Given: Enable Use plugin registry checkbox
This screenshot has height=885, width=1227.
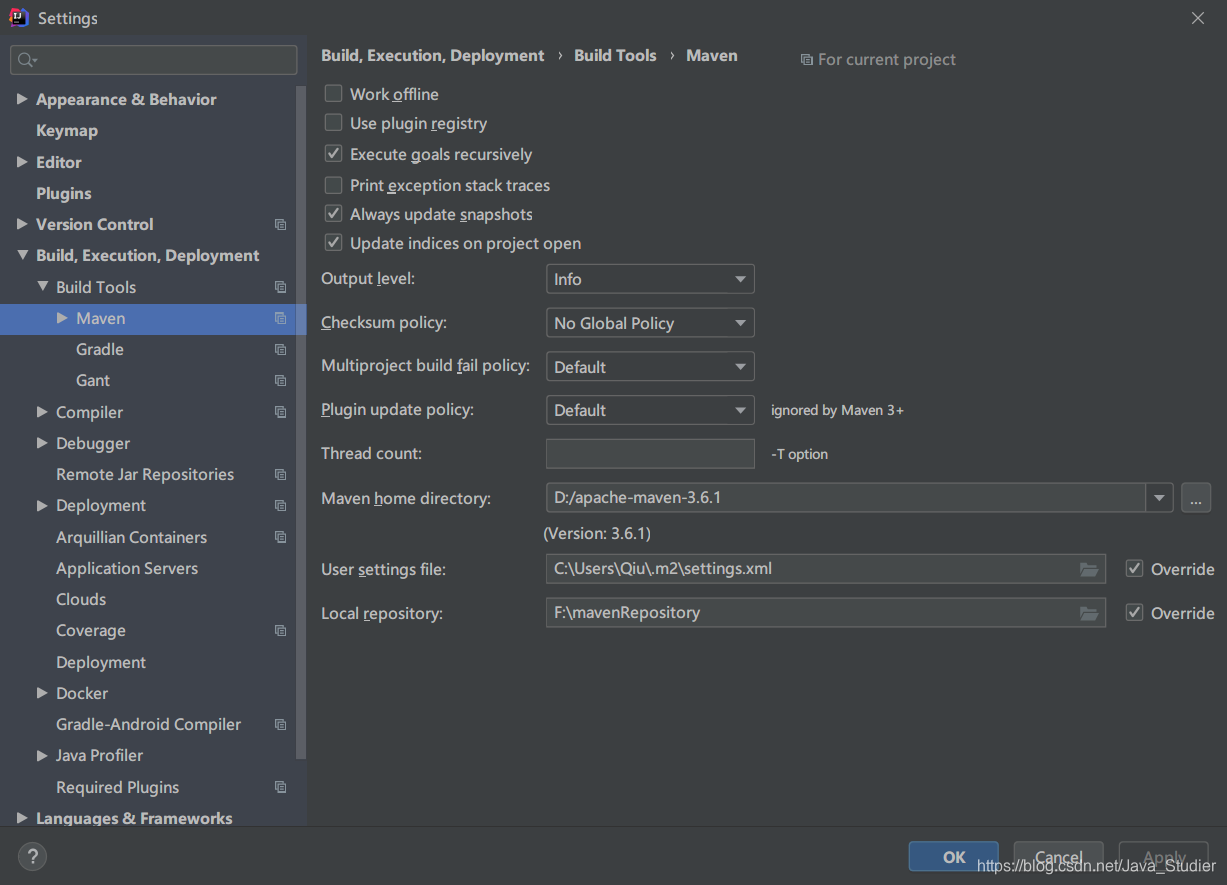Looking at the screenshot, I should point(334,123).
